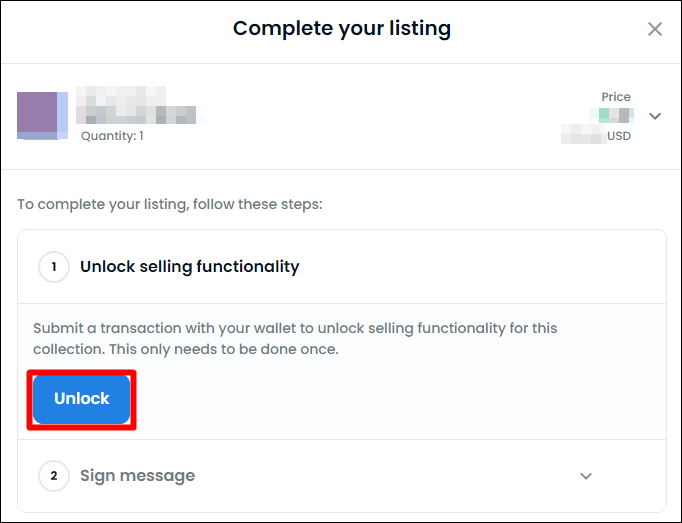Expand the price details chevron

tap(655, 116)
